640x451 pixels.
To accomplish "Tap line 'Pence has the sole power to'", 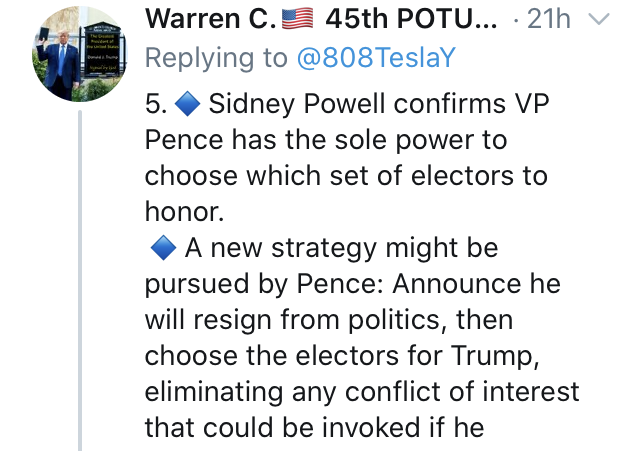I will click(x=326, y=140).
